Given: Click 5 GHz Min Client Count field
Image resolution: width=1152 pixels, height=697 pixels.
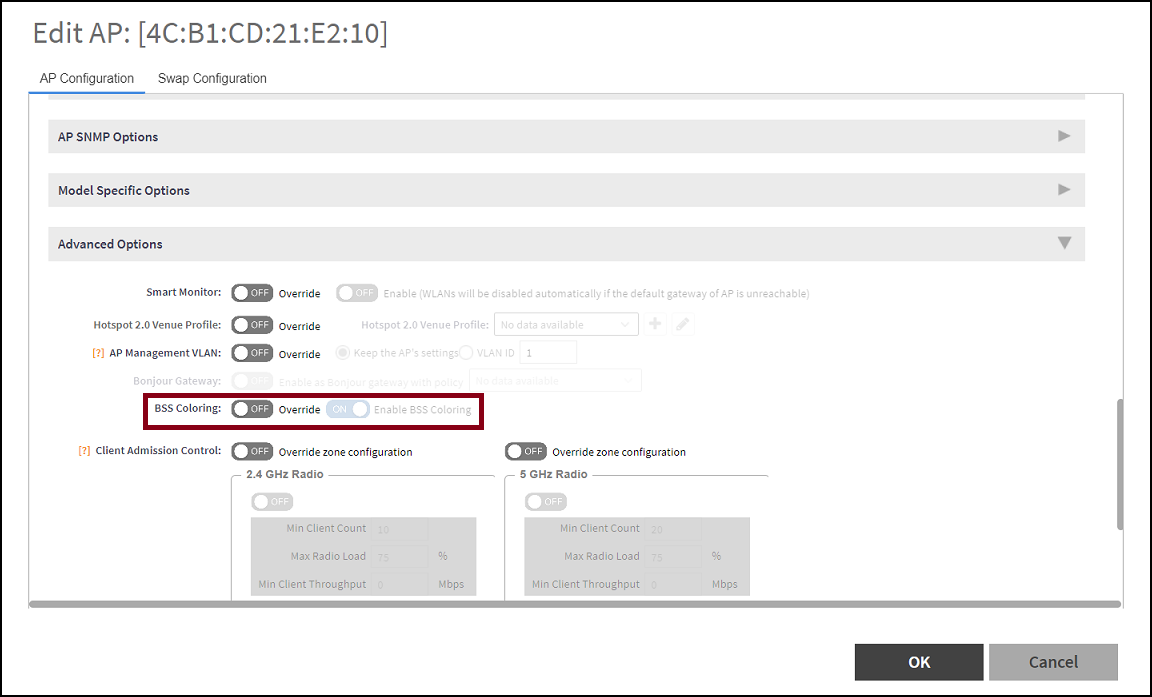Looking at the screenshot, I should coord(674,529).
